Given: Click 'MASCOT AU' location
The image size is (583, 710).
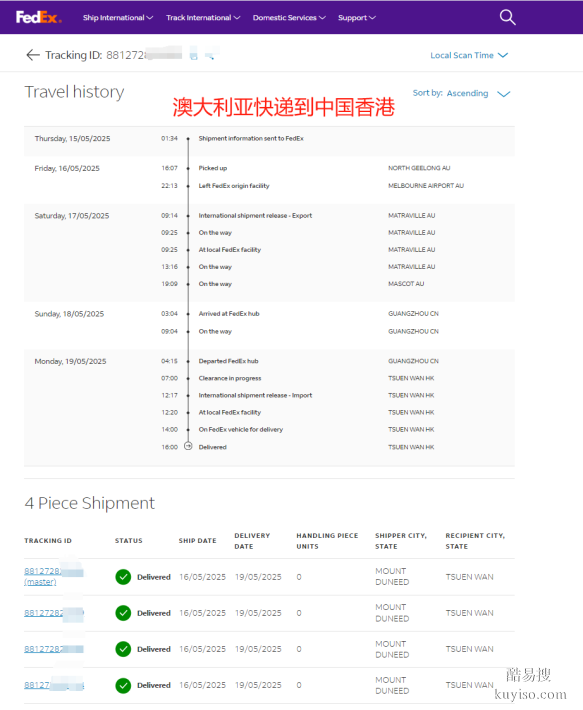Looking at the screenshot, I should click(x=406, y=284).
